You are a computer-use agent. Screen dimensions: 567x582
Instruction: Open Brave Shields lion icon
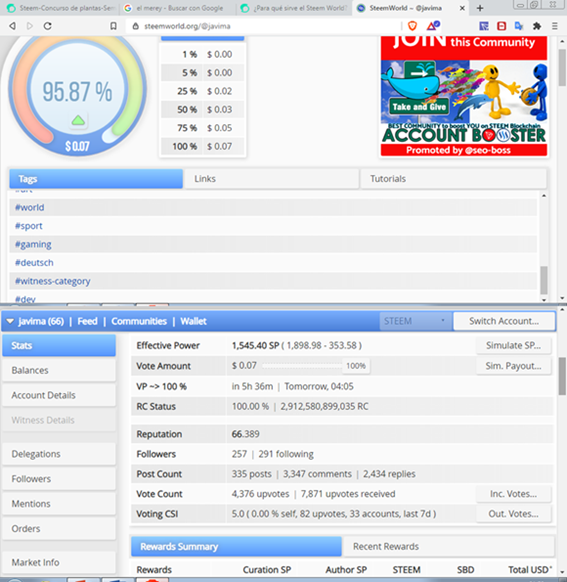412,26
